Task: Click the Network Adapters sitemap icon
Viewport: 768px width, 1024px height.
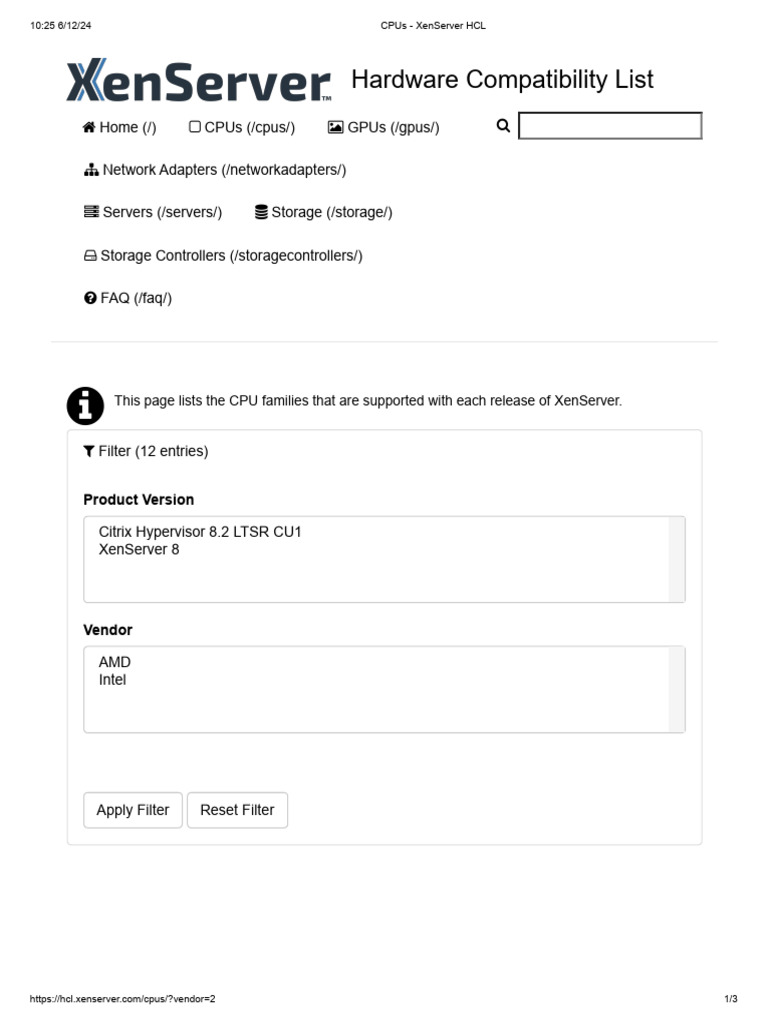Action: point(91,170)
